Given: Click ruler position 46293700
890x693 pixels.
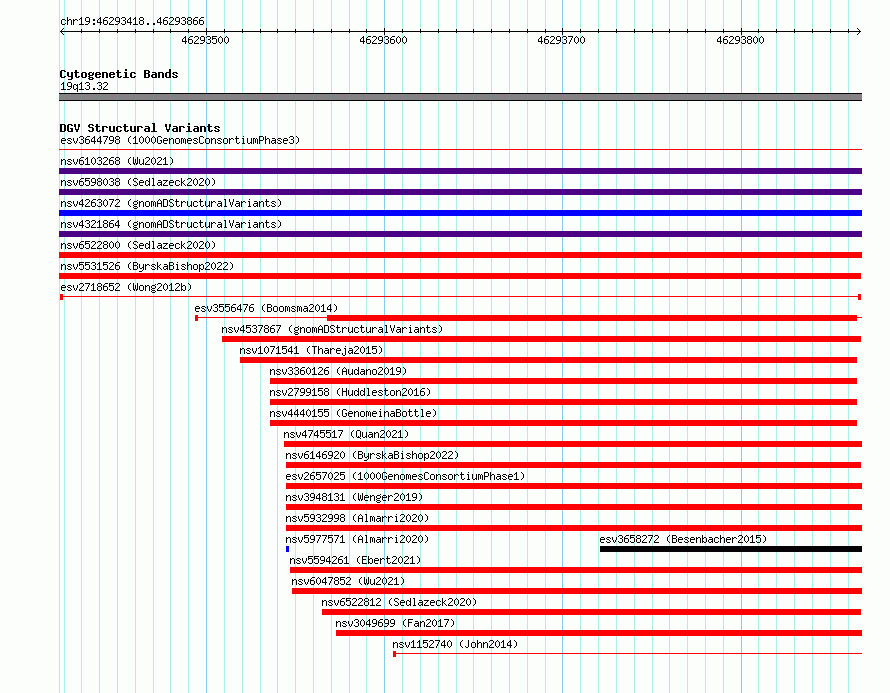Looking at the screenshot, I should (562, 40).
